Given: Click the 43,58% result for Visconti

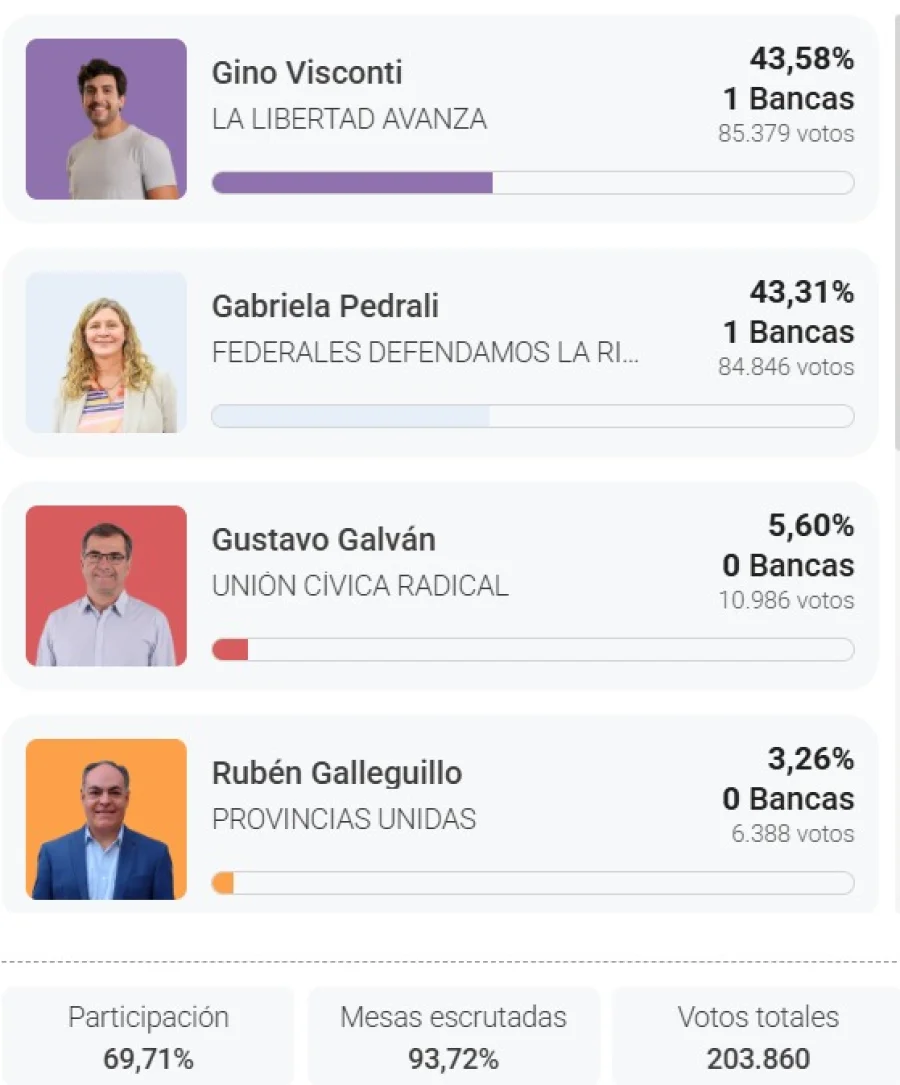Looking at the screenshot, I should coord(802,59).
